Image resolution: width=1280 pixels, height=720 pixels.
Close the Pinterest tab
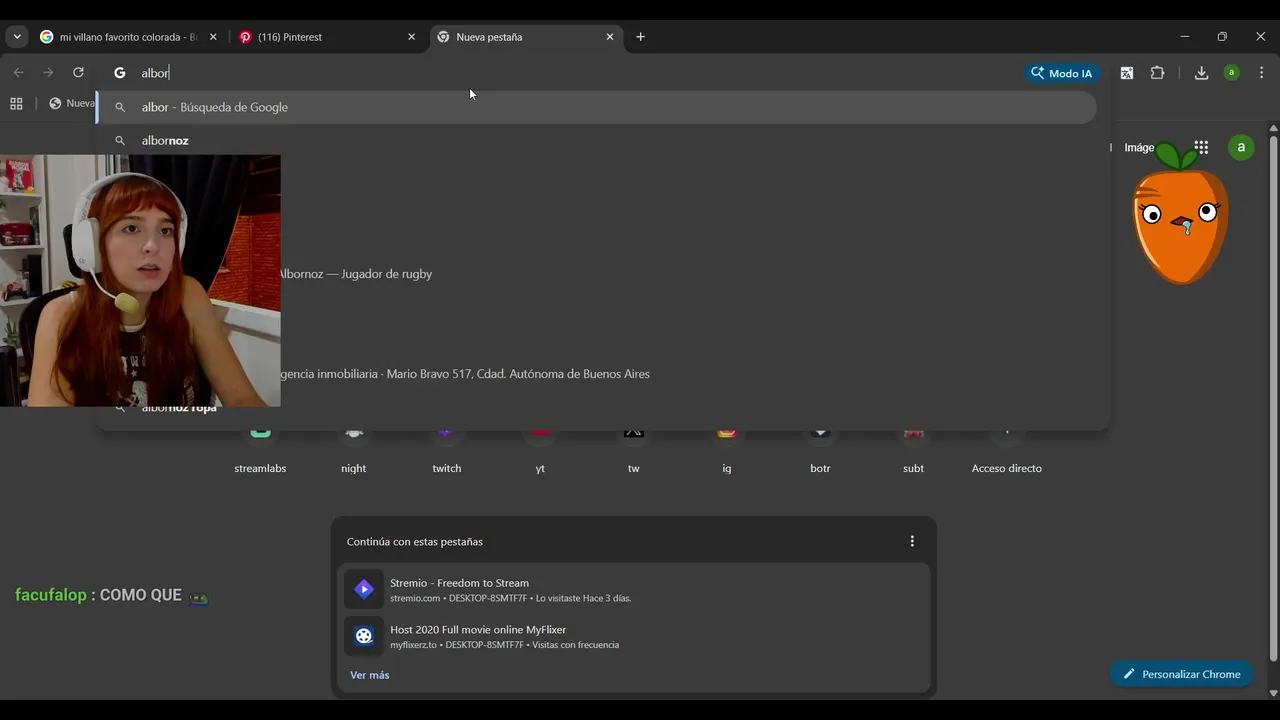(x=411, y=37)
